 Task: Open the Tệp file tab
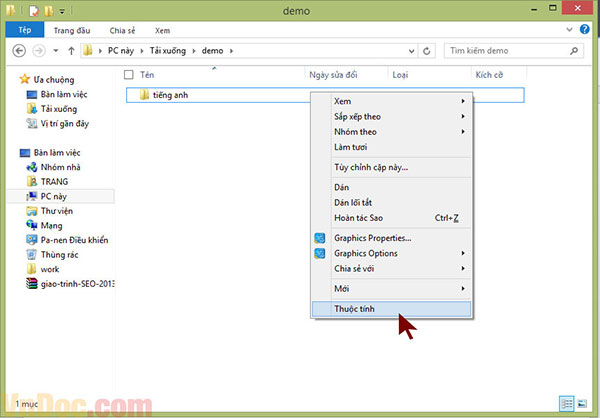tap(25, 30)
